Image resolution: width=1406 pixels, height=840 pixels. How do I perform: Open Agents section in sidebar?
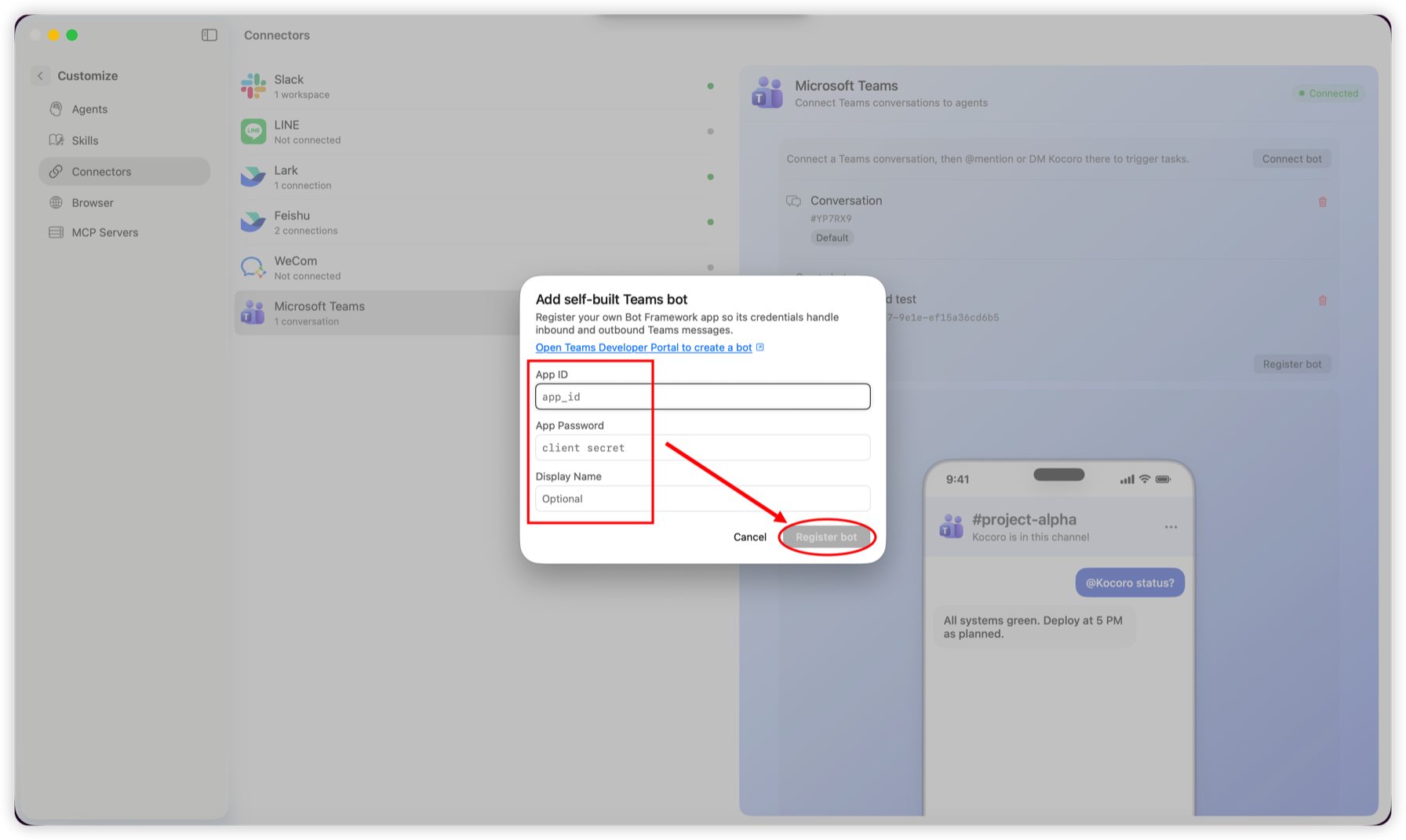[124, 109]
